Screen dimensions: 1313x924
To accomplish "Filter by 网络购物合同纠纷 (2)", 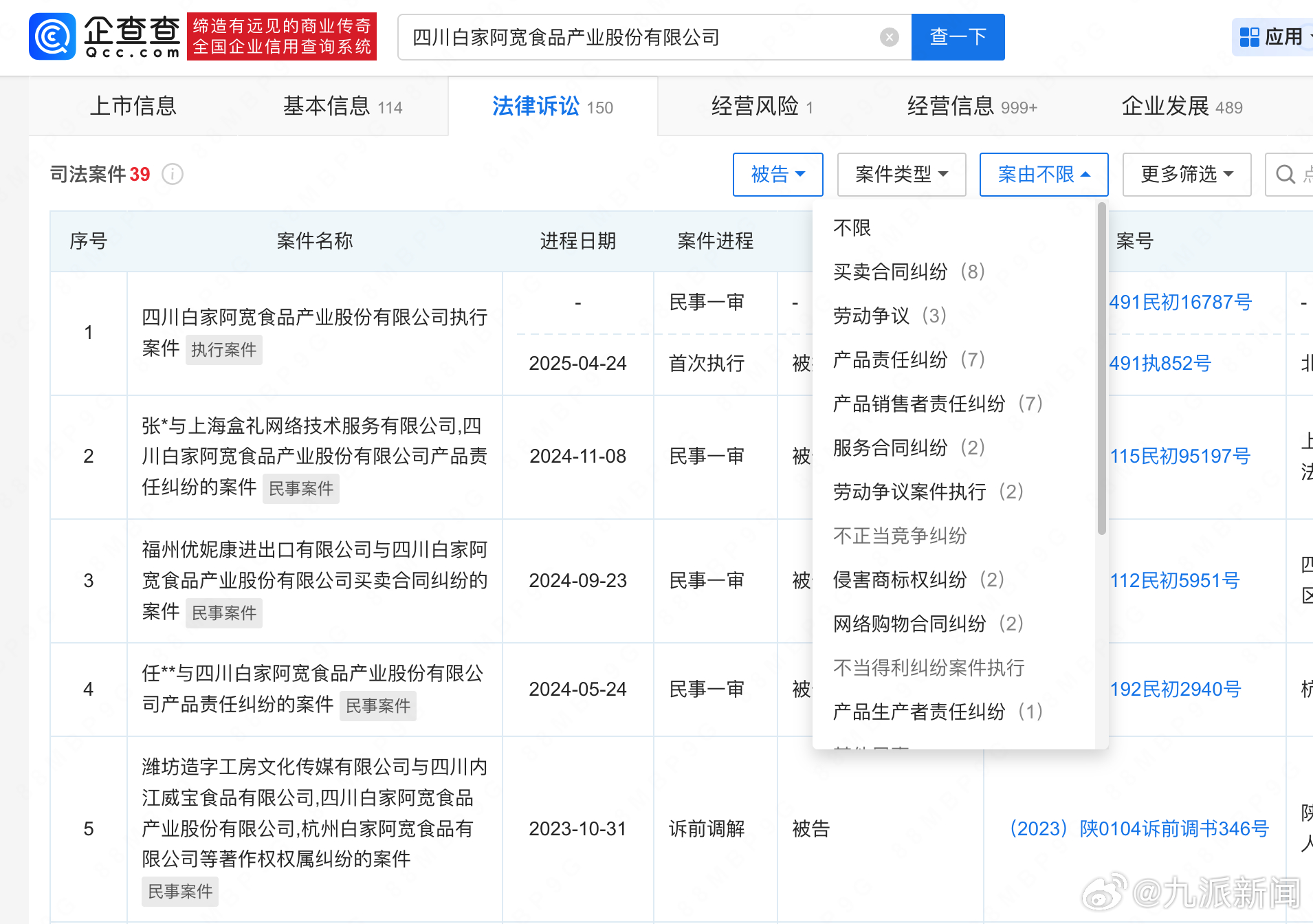I will click(928, 624).
